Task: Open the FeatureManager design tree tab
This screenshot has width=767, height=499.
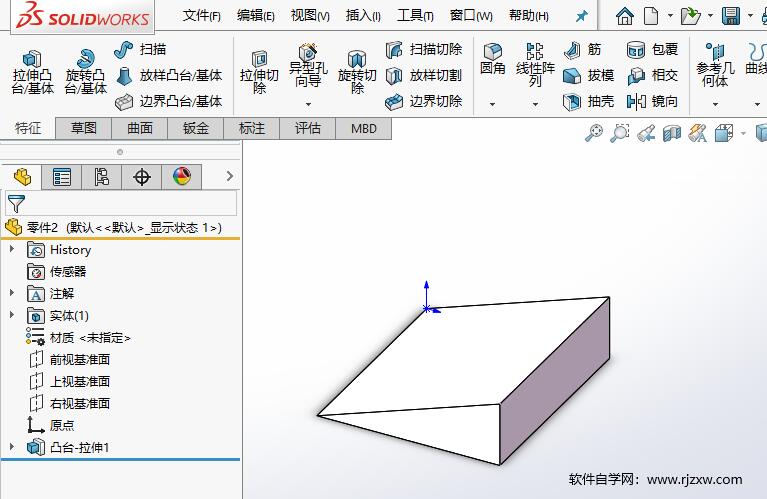Action: (22, 177)
